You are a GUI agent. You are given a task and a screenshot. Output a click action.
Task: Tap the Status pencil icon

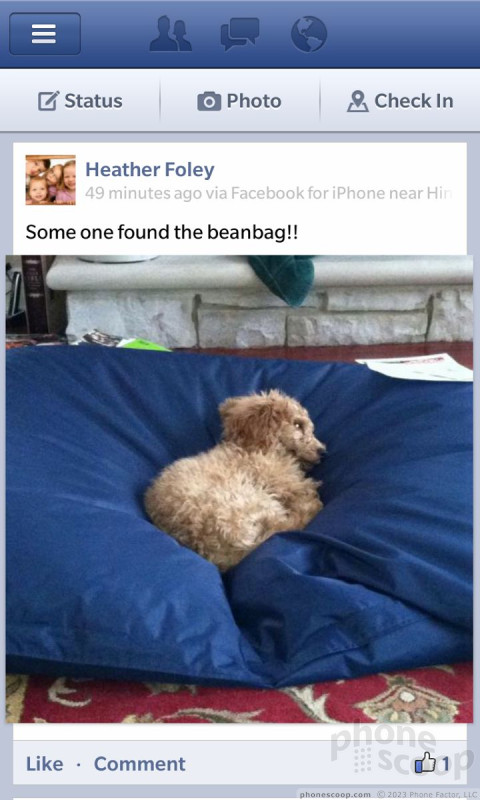49,101
